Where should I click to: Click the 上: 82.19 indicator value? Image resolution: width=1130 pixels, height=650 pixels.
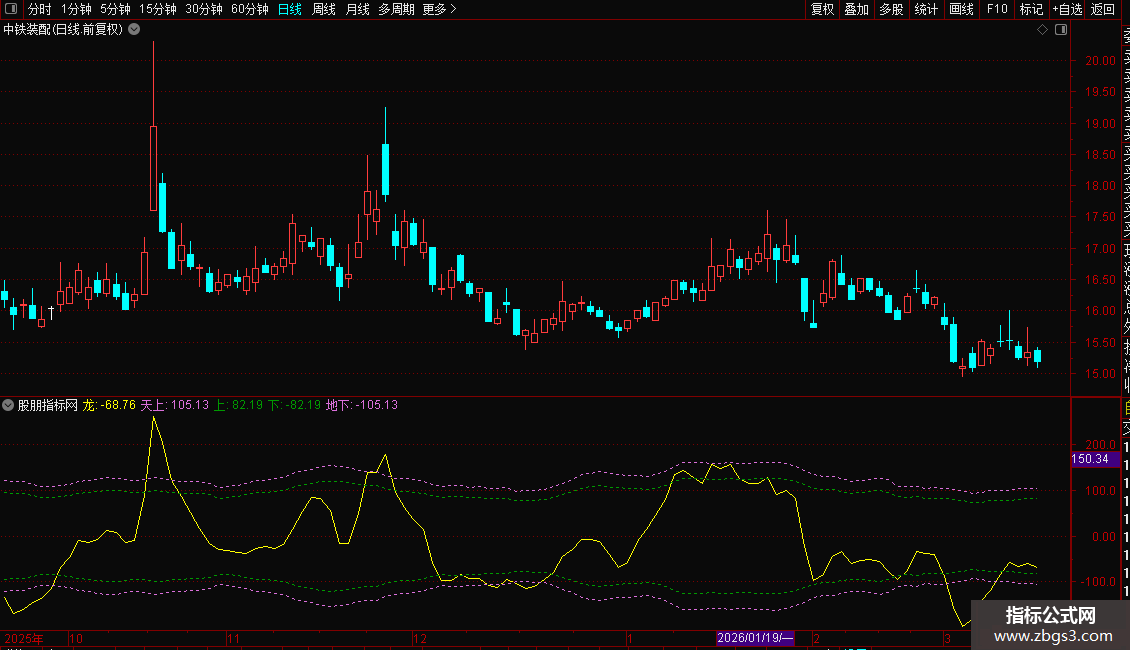(x=239, y=405)
